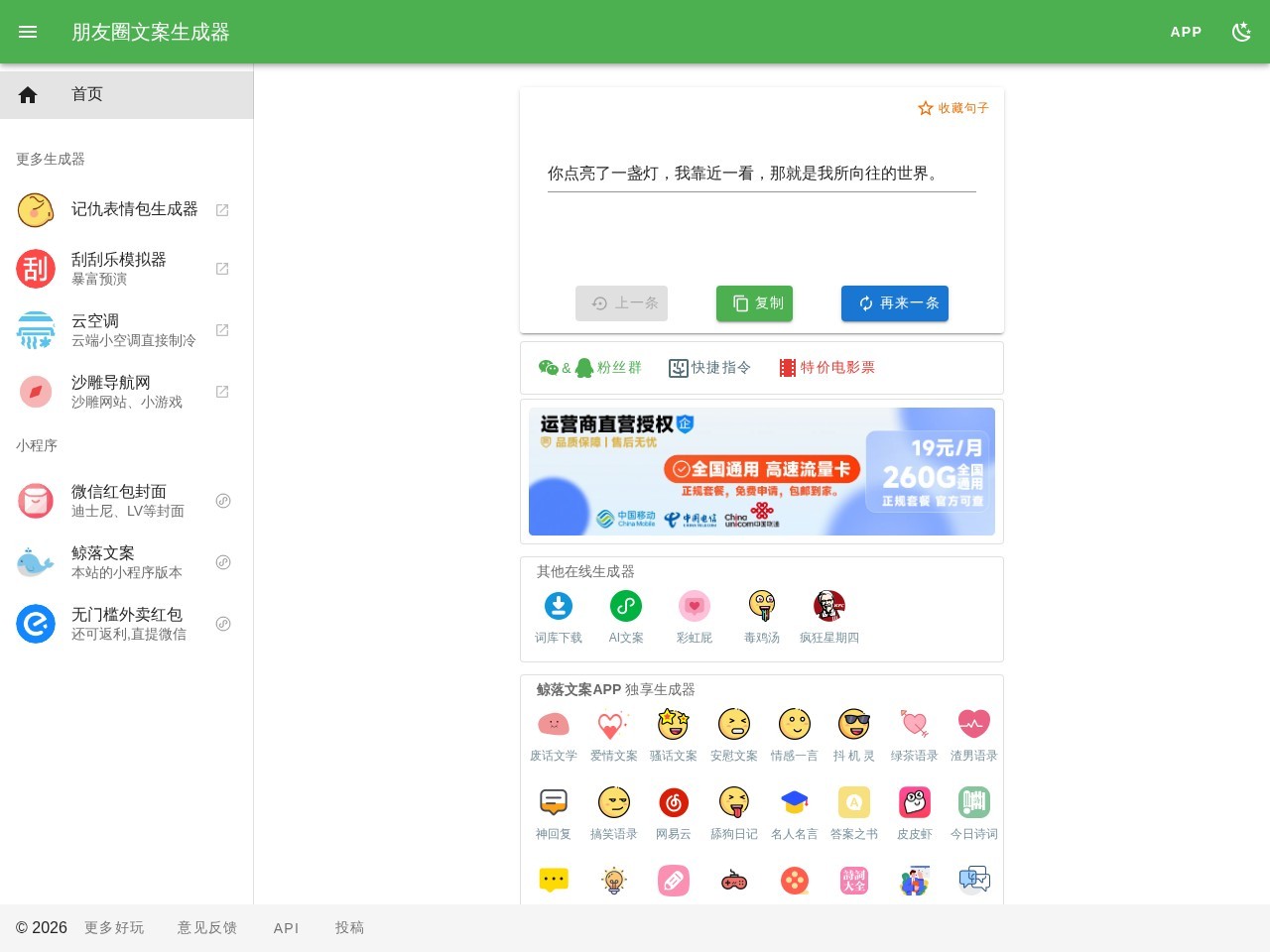Open 记仇表情包生成器 sidebar item
The width and height of the screenshot is (1270, 952).
pos(127,209)
